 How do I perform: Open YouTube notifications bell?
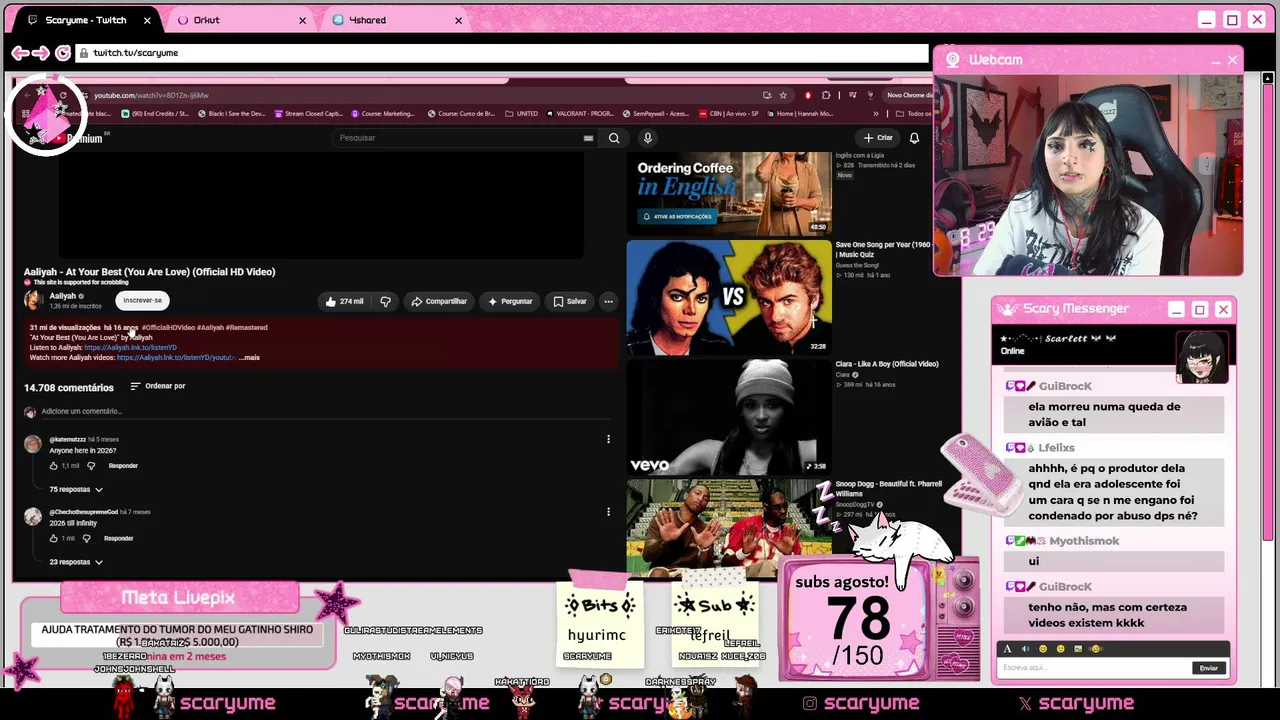914,138
